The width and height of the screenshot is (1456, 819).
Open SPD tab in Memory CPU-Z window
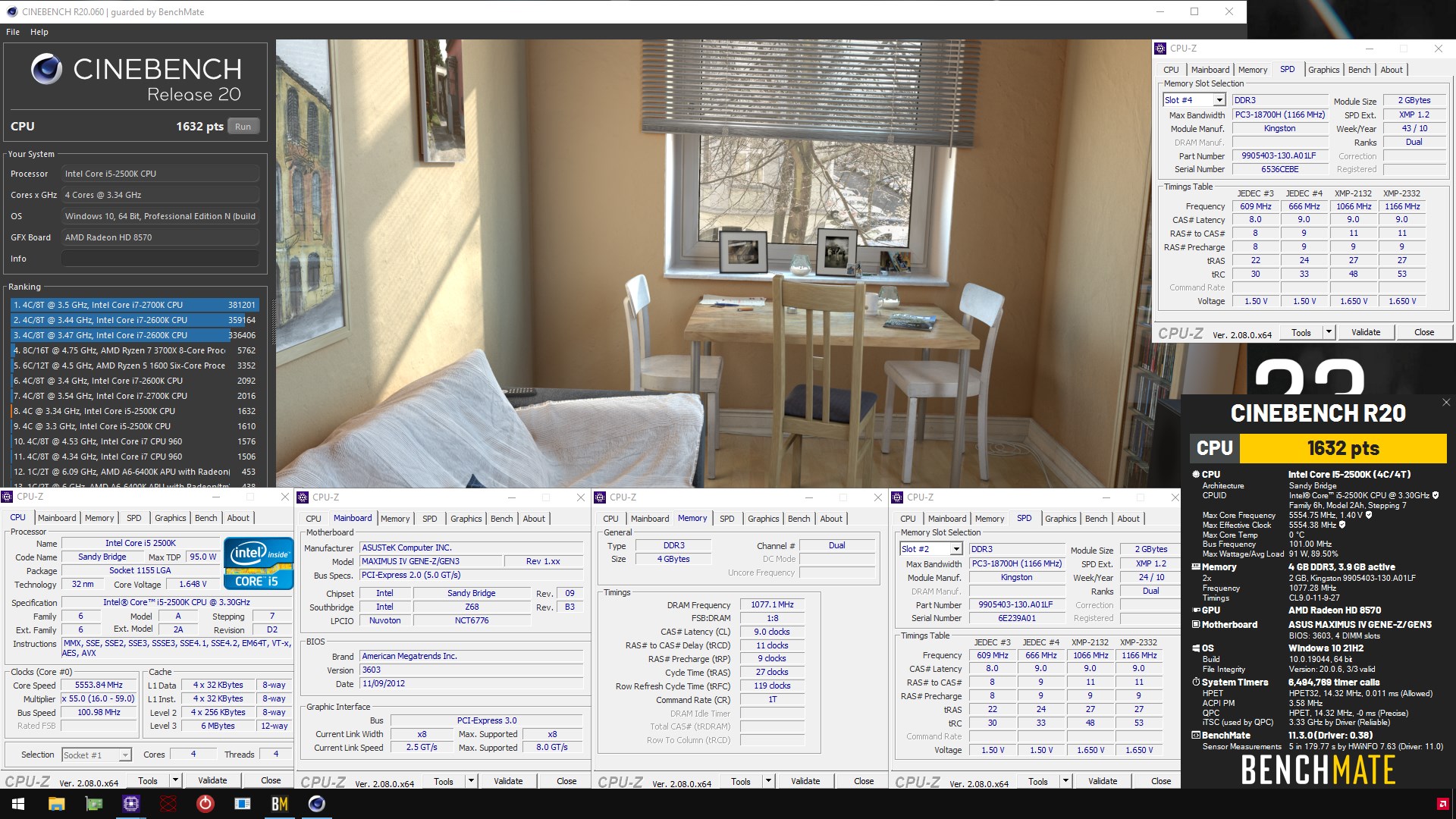pos(726,519)
